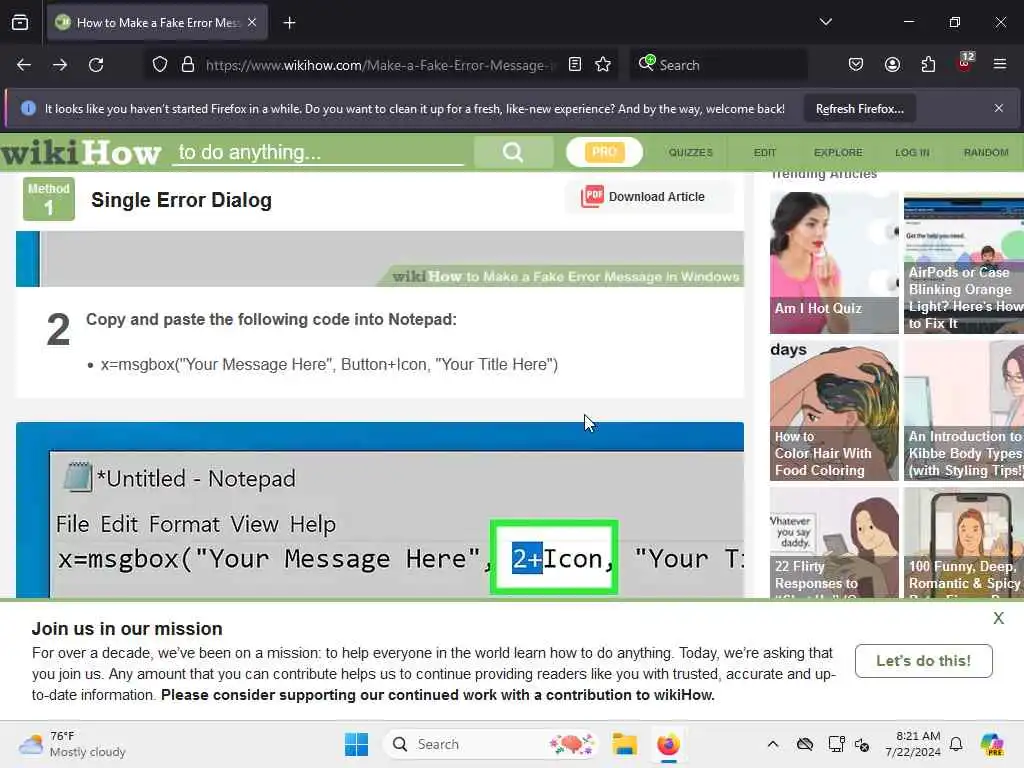Image resolution: width=1024 pixels, height=768 pixels.
Task: Click wikiHow magnifier search button
Action: point(513,152)
